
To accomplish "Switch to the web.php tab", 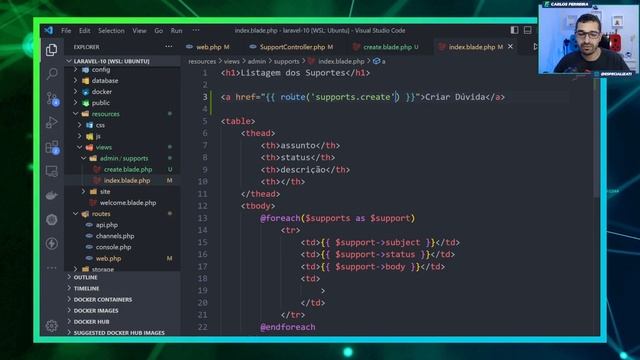I will coord(208,47).
